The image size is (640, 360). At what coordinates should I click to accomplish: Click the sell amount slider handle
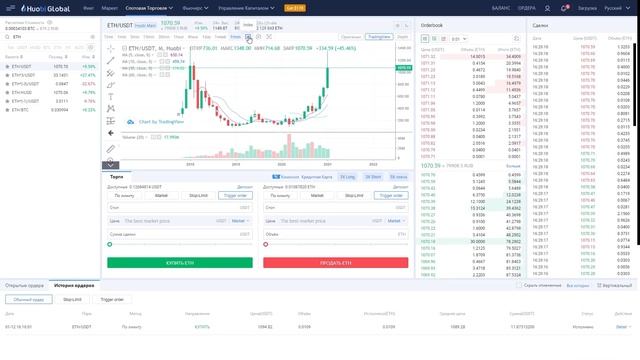pyautogui.click(x=266, y=244)
